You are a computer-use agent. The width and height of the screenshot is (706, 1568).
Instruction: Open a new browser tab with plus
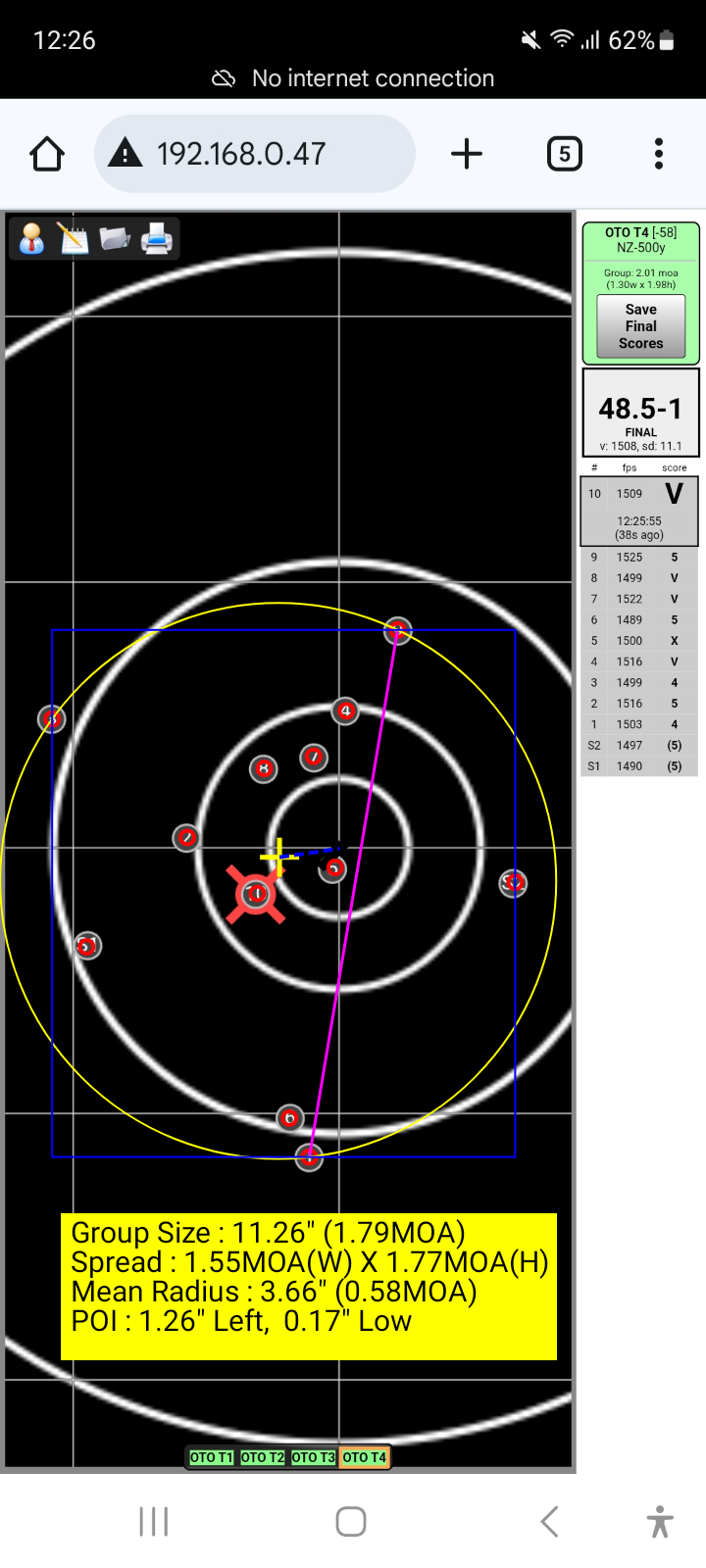[x=467, y=154]
